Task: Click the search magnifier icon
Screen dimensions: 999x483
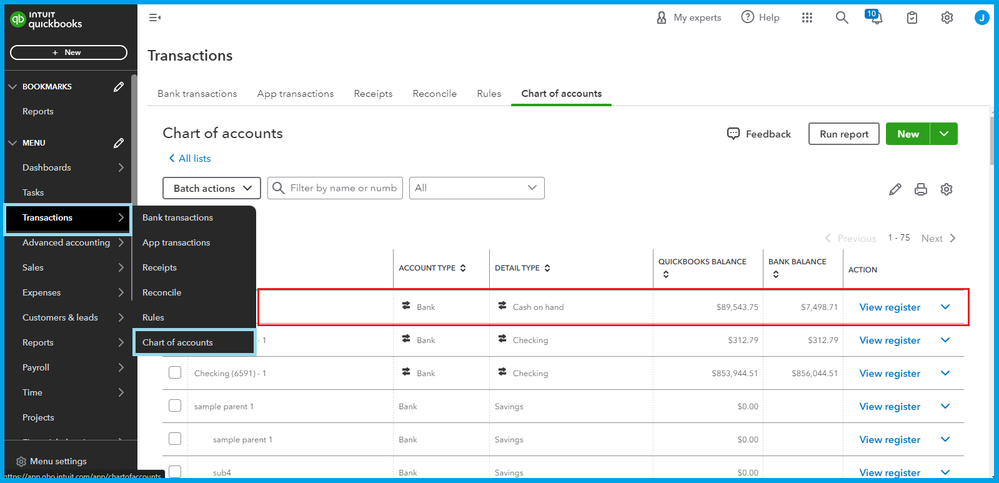Action: coord(842,18)
